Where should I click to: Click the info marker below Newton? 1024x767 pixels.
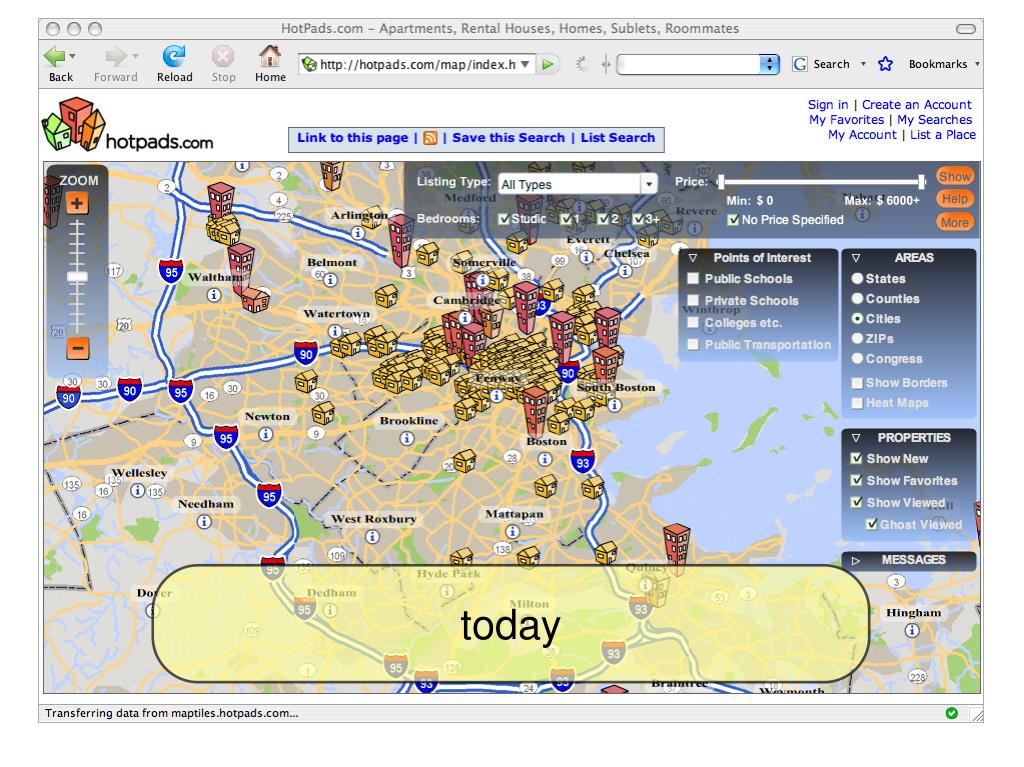(x=265, y=434)
